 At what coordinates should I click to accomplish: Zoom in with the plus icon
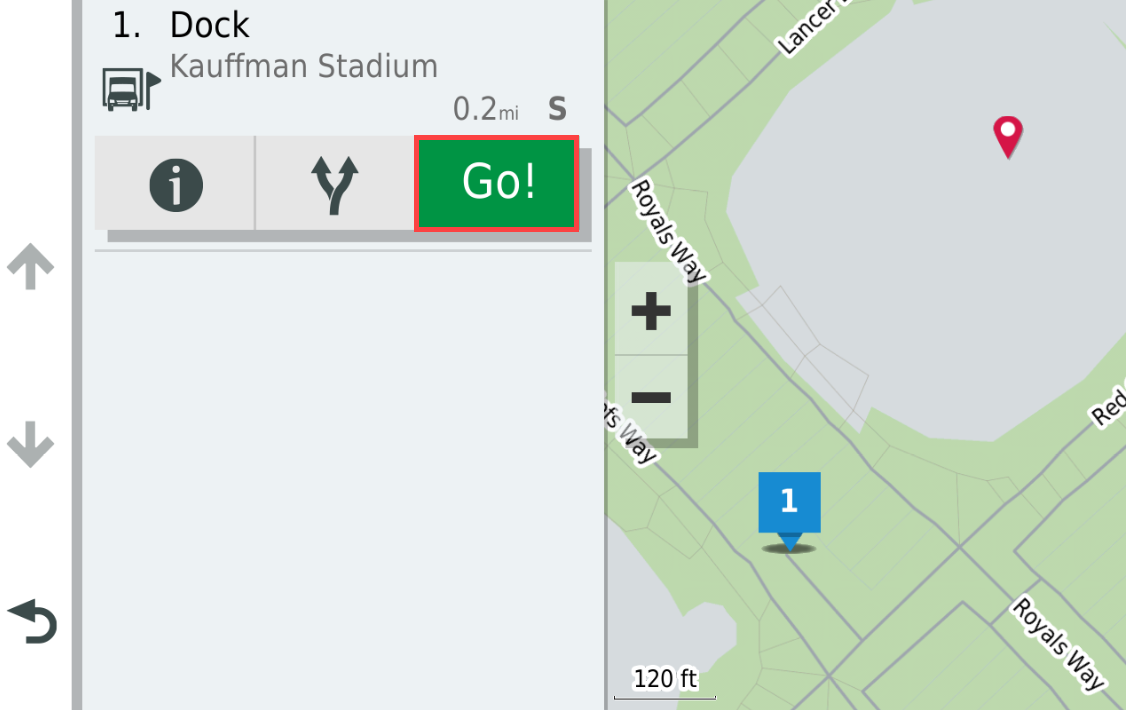coord(651,310)
